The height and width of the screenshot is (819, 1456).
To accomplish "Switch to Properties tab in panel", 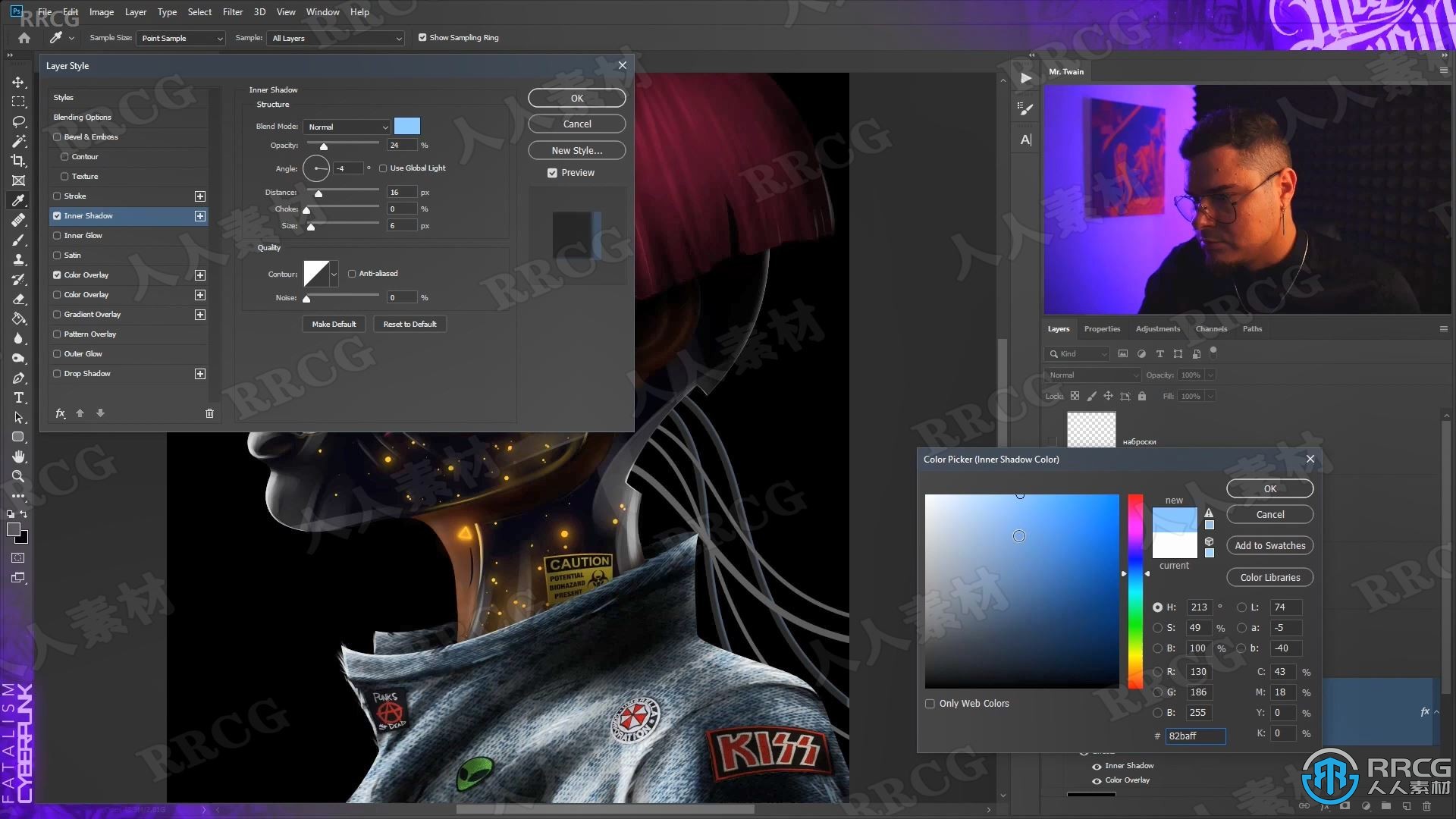I will click(1100, 328).
